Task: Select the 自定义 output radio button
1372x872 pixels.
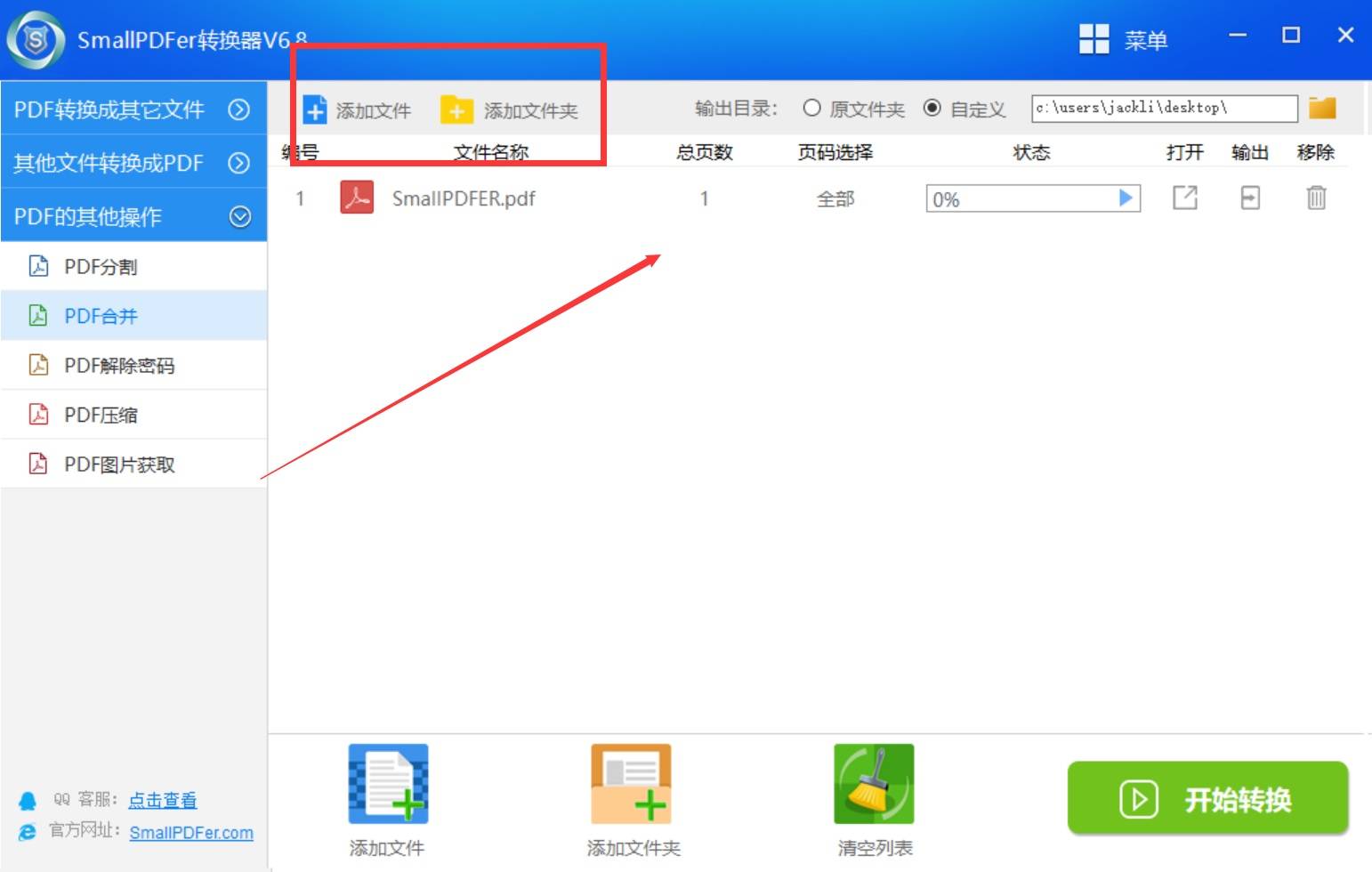Action: click(x=932, y=109)
